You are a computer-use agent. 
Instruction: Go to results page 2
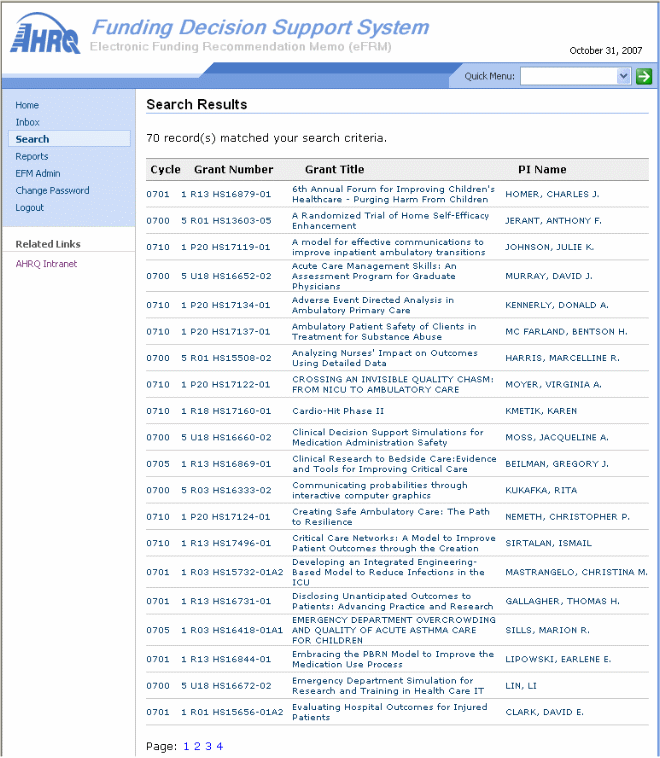pos(197,746)
